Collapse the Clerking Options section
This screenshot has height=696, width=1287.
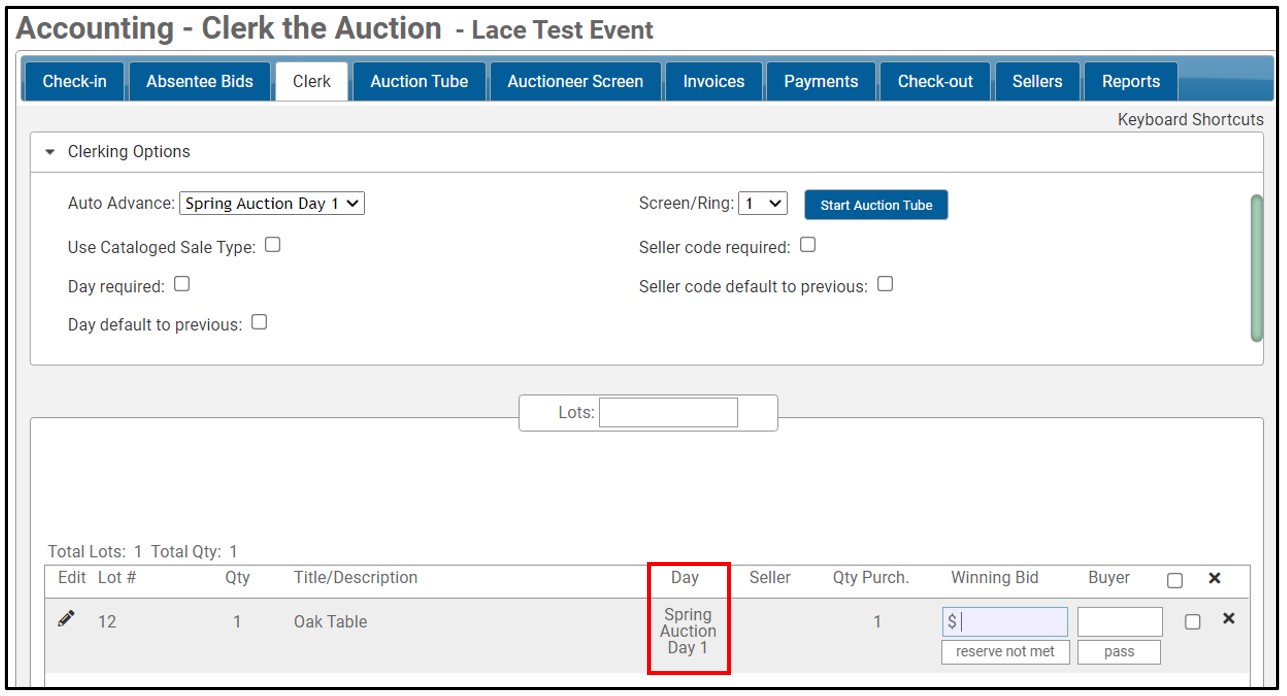[x=51, y=152]
